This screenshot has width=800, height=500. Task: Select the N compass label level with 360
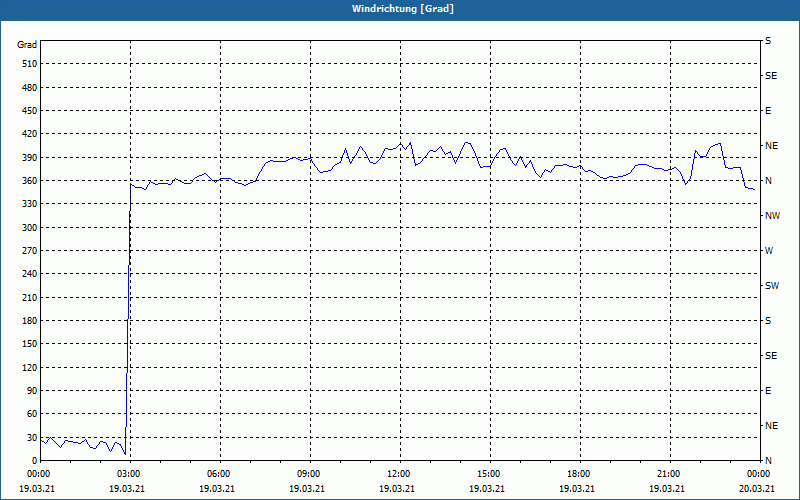point(768,181)
